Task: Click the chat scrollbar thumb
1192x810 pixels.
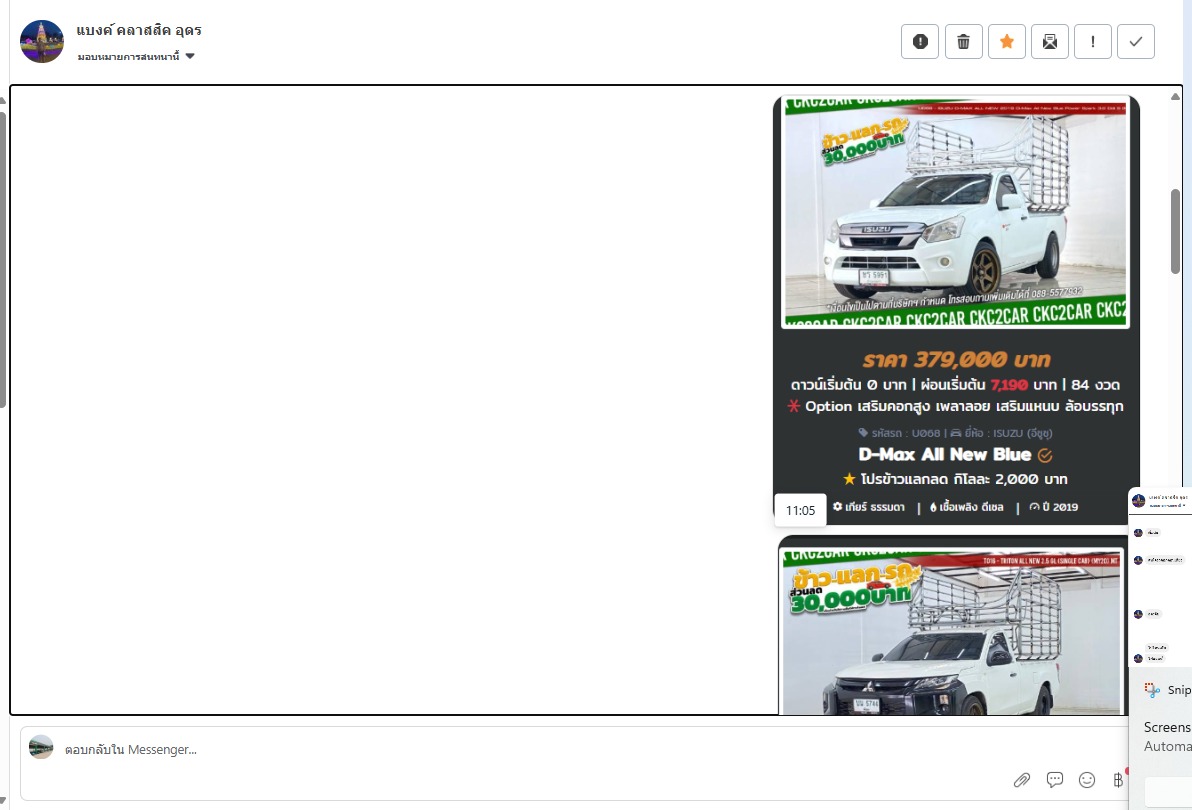Action: point(1175,231)
